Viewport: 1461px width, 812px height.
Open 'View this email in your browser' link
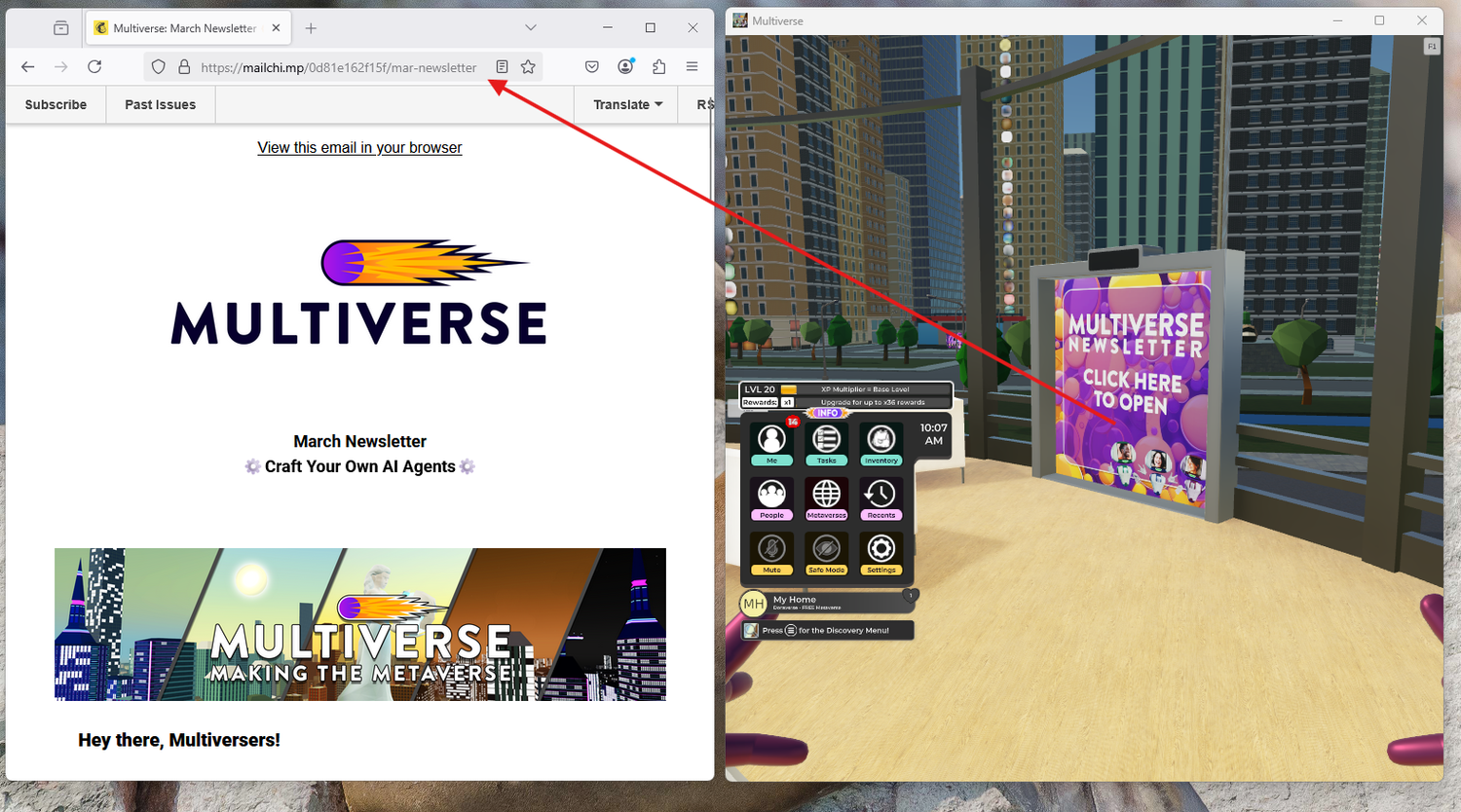tap(358, 147)
